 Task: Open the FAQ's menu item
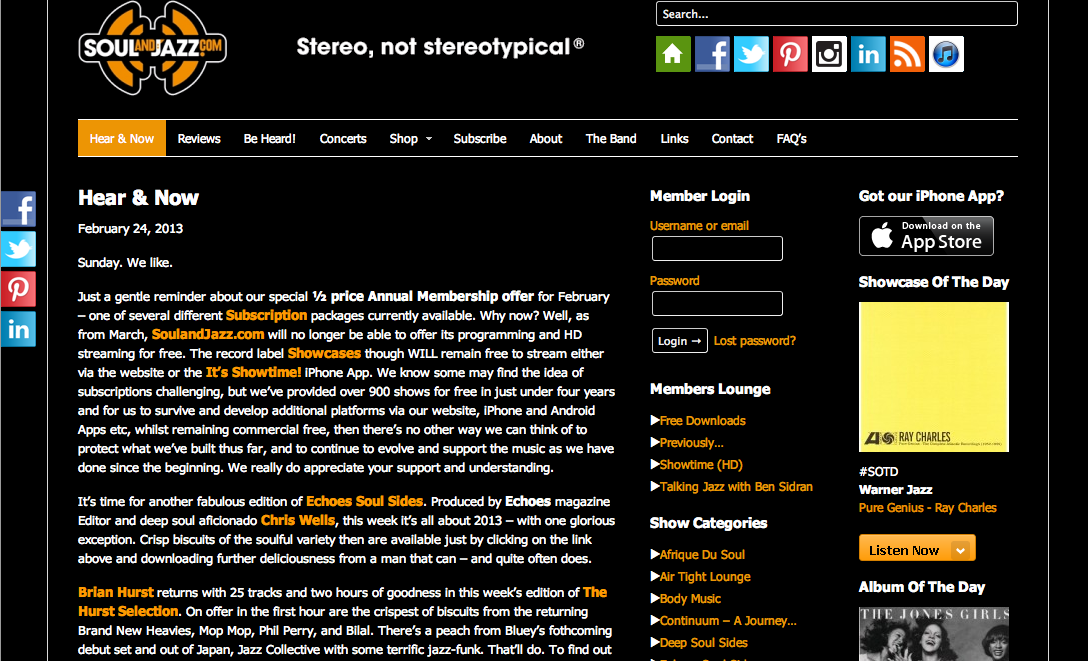pyautogui.click(x=792, y=139)
